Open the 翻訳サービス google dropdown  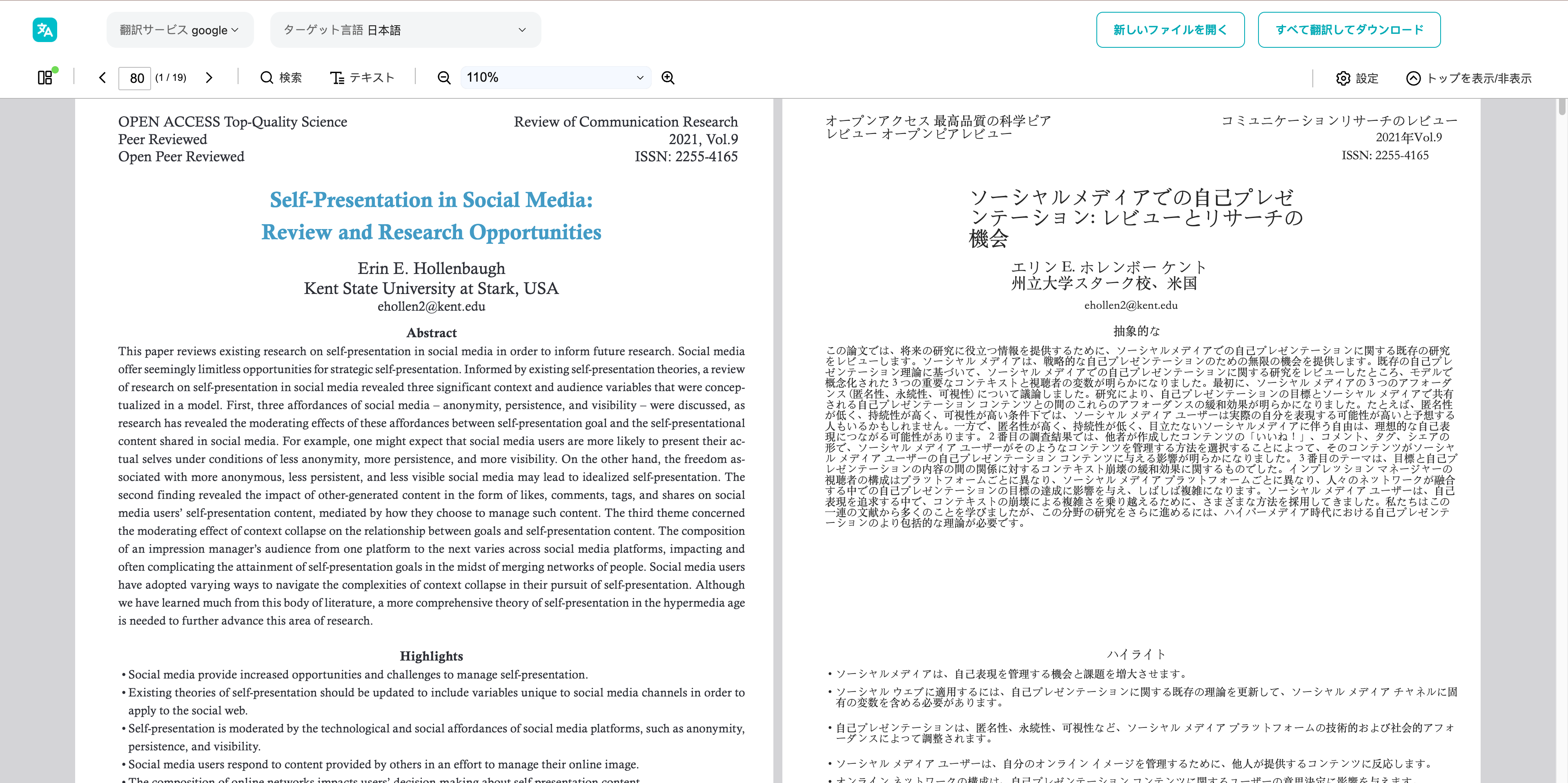pos(180,30)
